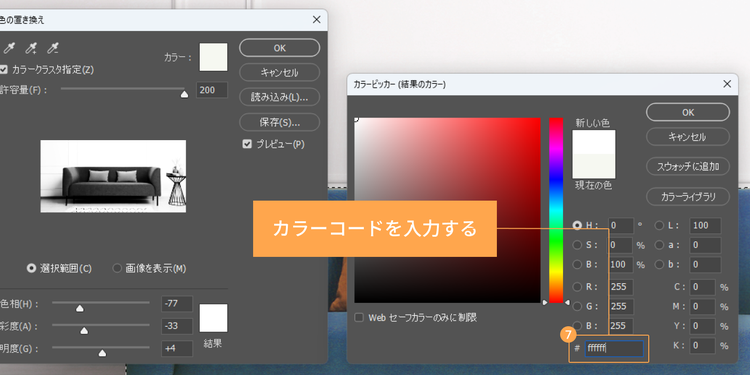Click the K percent field

[703, 346]
